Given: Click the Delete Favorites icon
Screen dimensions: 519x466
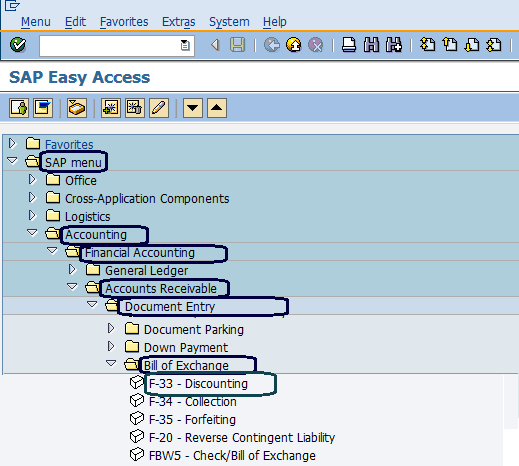Looking at the screenshot, I should tap(135, 108).
